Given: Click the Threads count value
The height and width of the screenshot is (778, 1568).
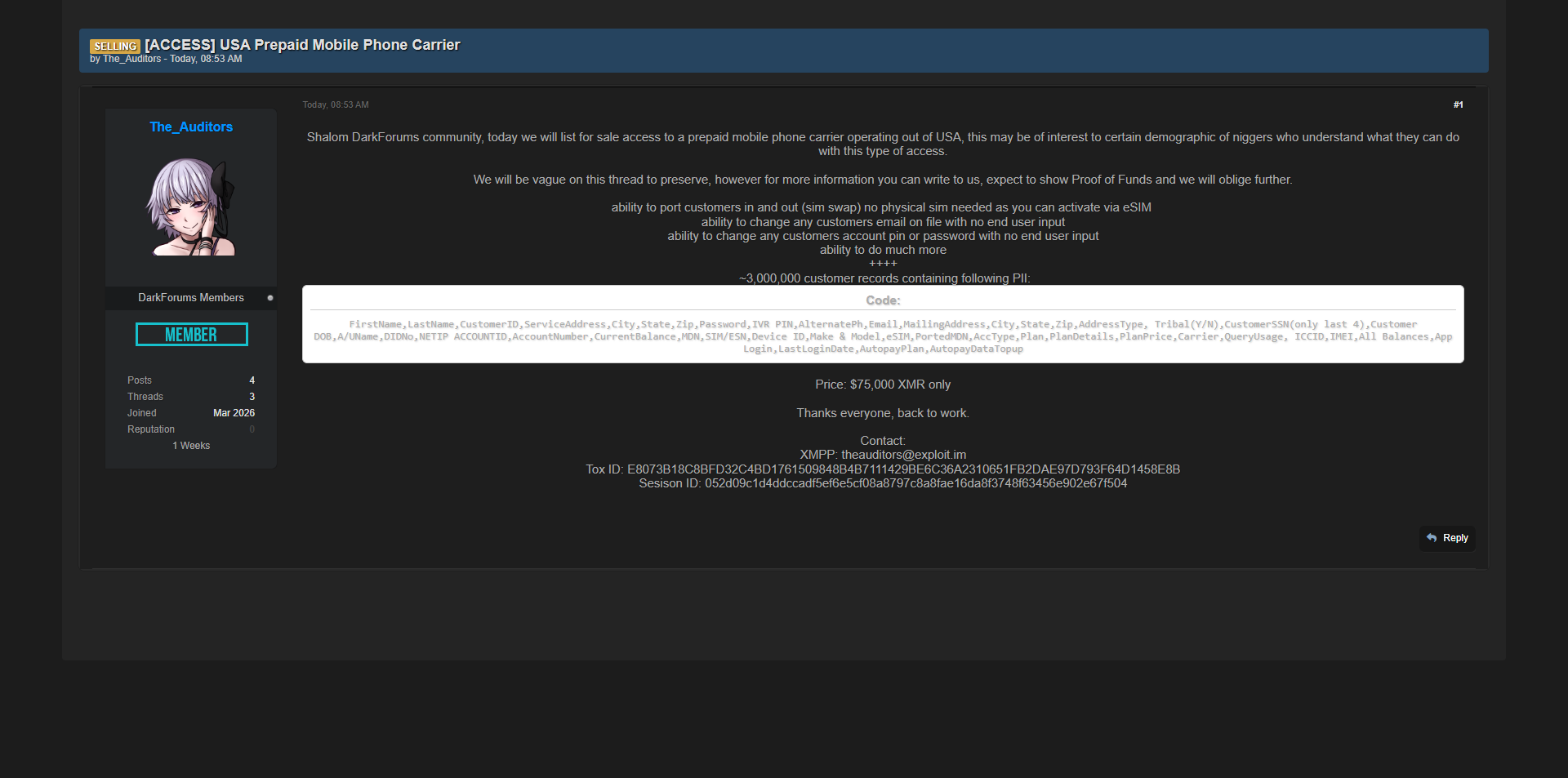Looking at the screenshot, I should pyautogui.click(x=252, y=397).
